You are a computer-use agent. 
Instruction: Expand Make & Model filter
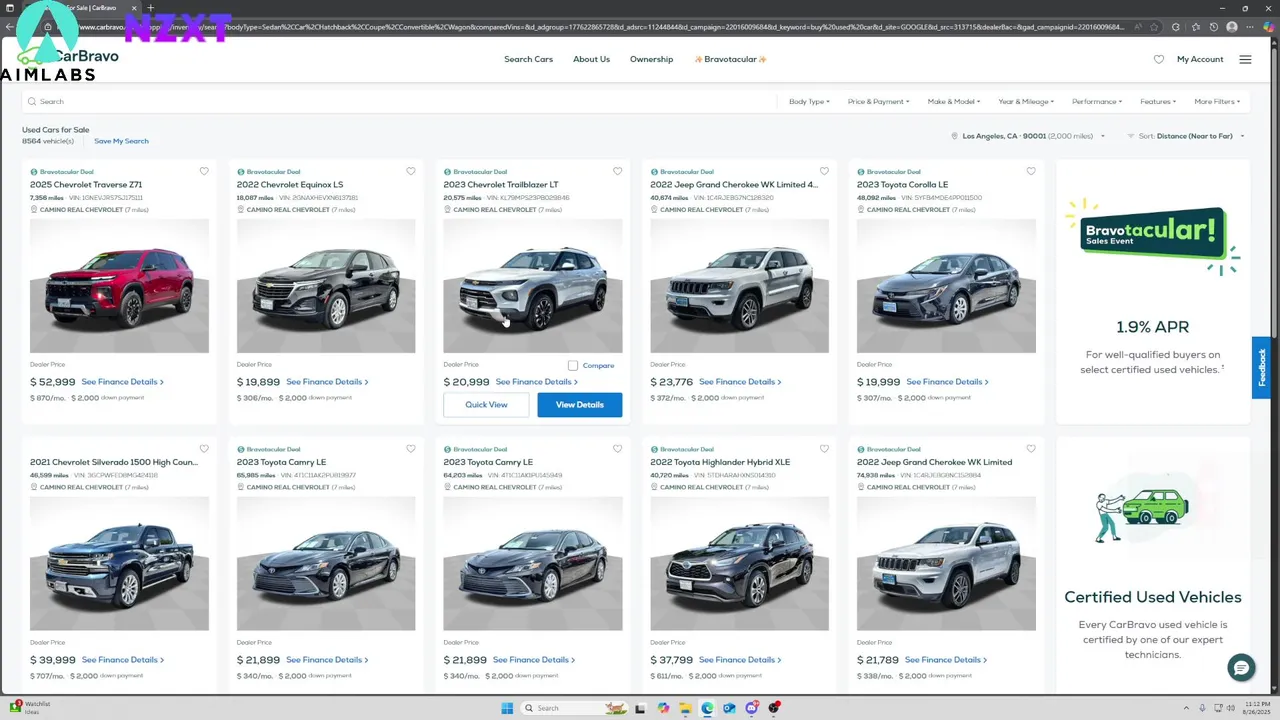coord(954,101)
